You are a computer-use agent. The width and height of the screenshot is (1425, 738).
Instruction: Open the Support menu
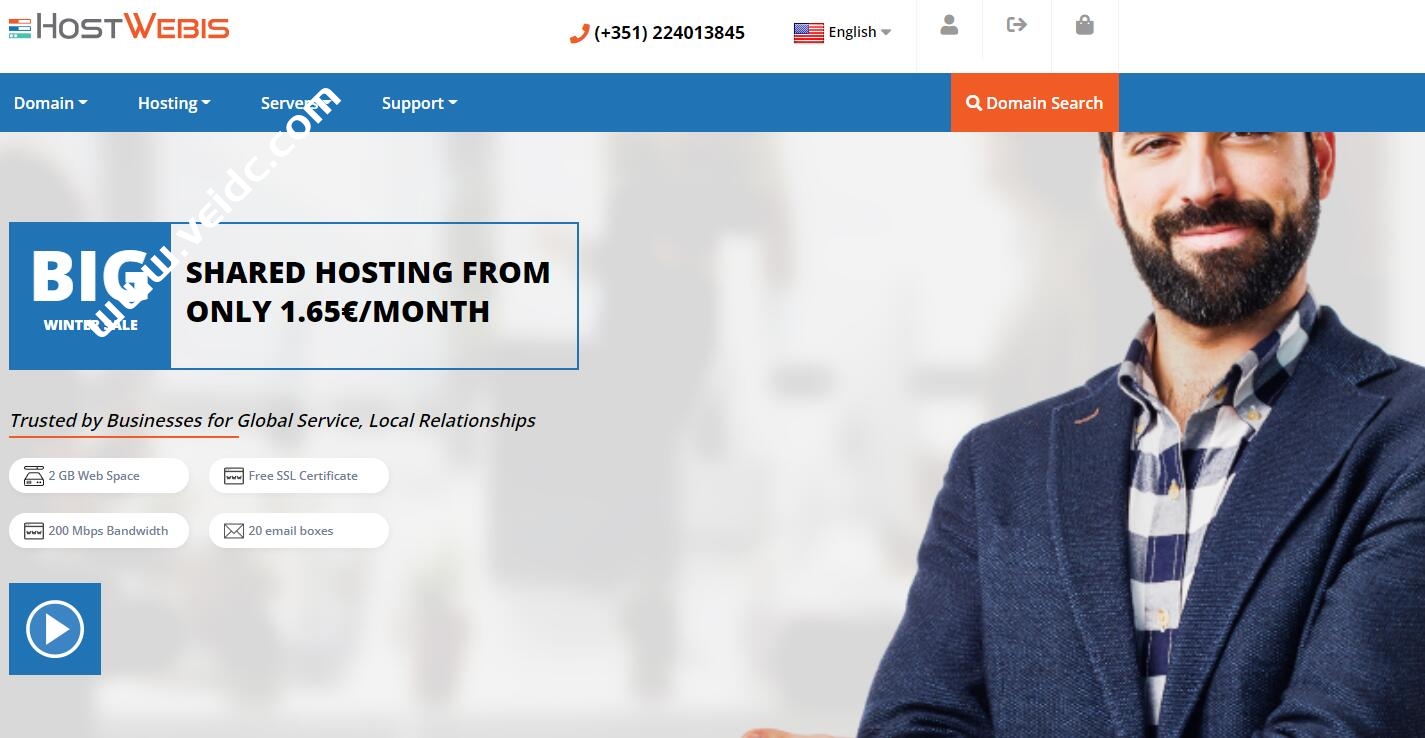(x=419, y=103)
